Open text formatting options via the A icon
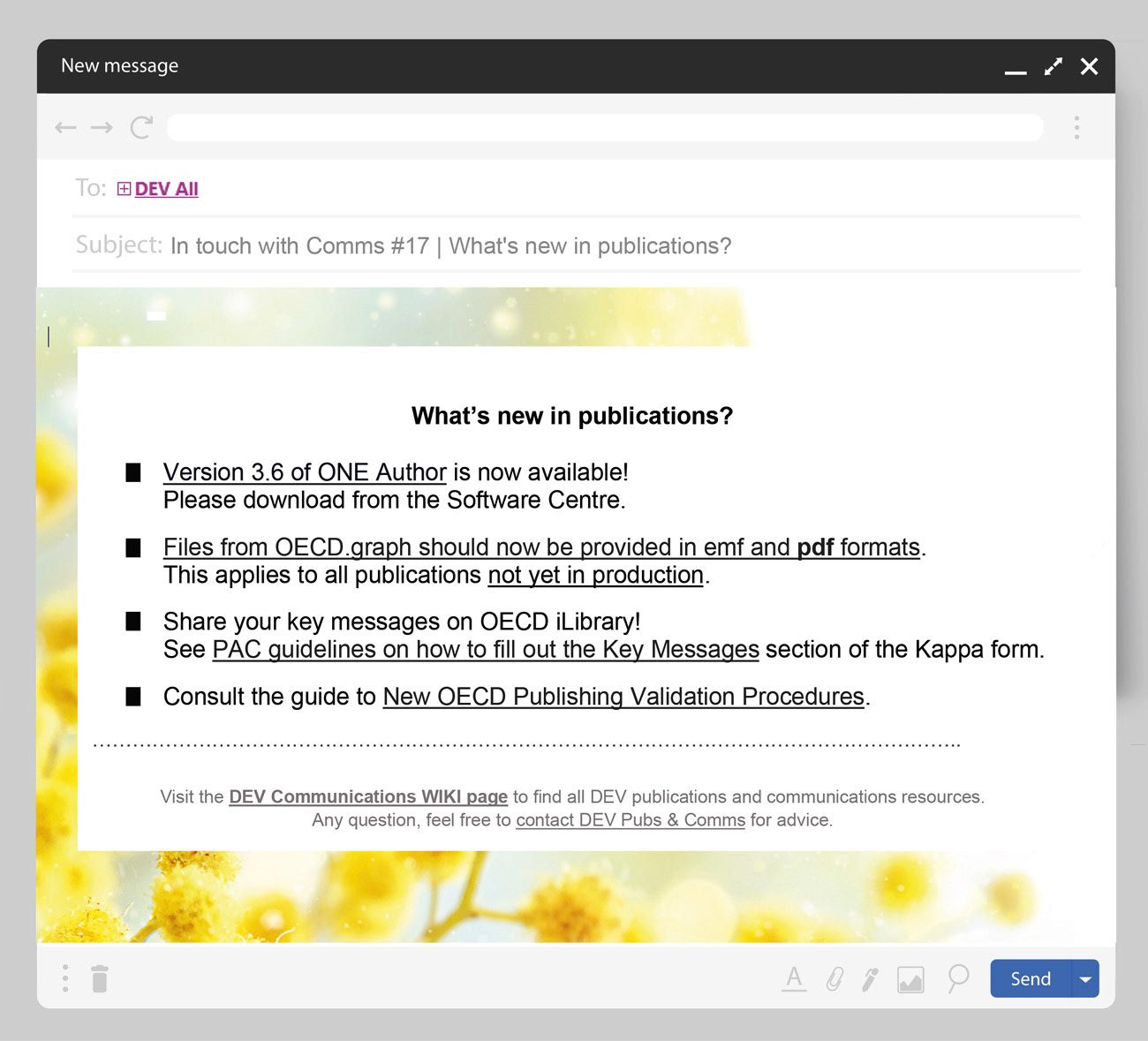The image size is (1148, 1041). point(794,978)
